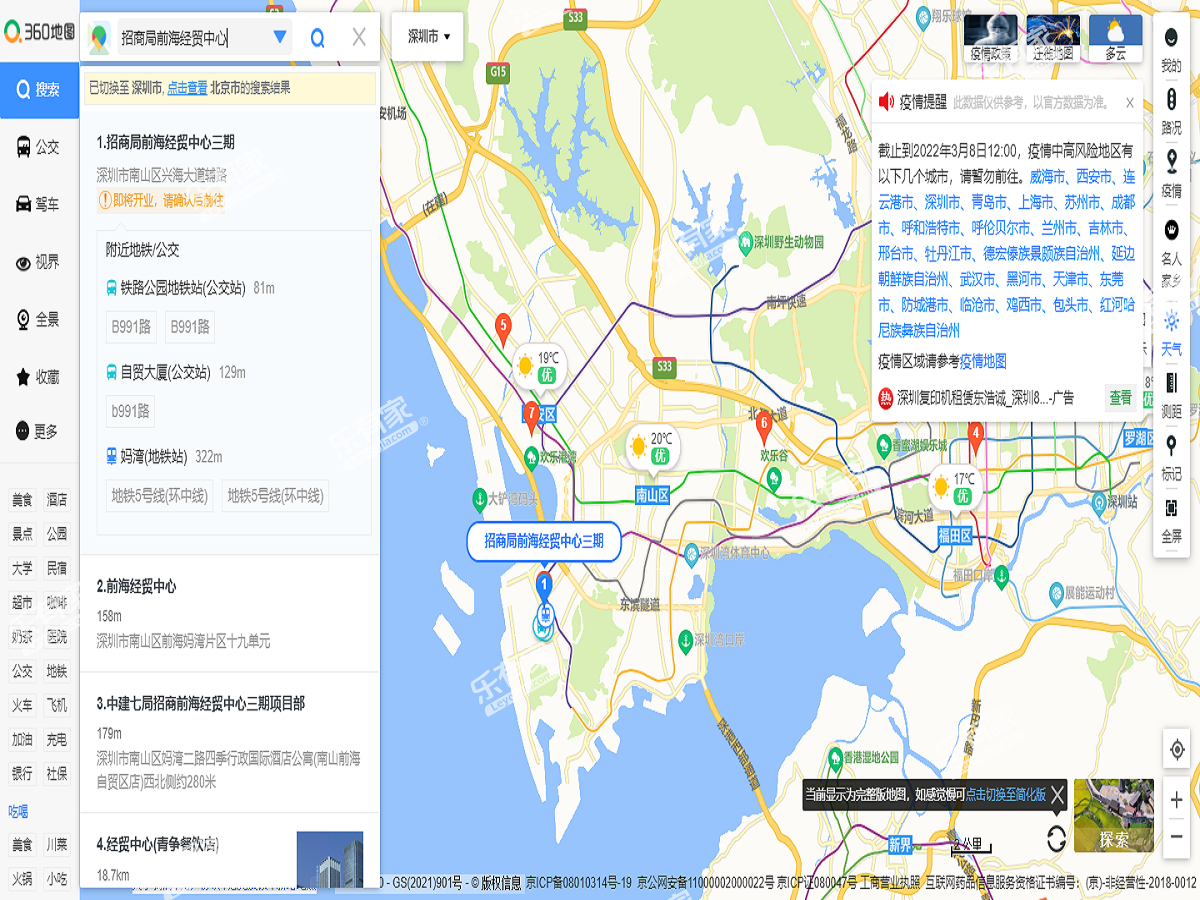This screenshot has width=1200, height=900.
Task: Click the 大学 quick category
Action: click(x=22, y=568)
